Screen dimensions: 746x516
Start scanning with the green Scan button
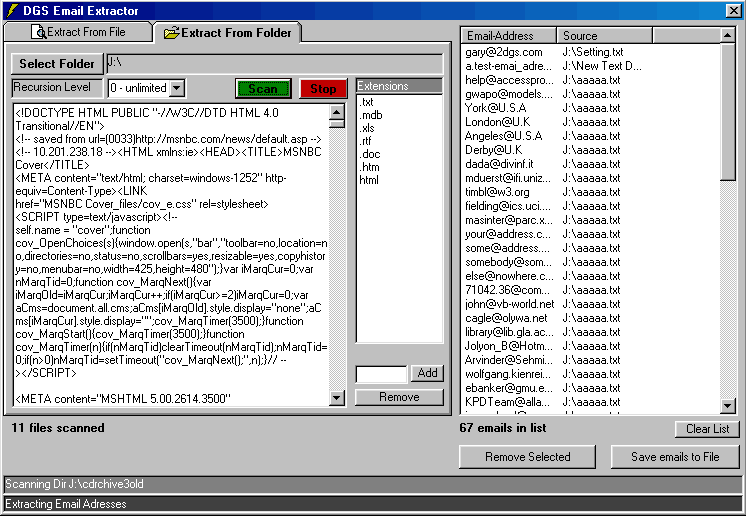coord(262,89)
